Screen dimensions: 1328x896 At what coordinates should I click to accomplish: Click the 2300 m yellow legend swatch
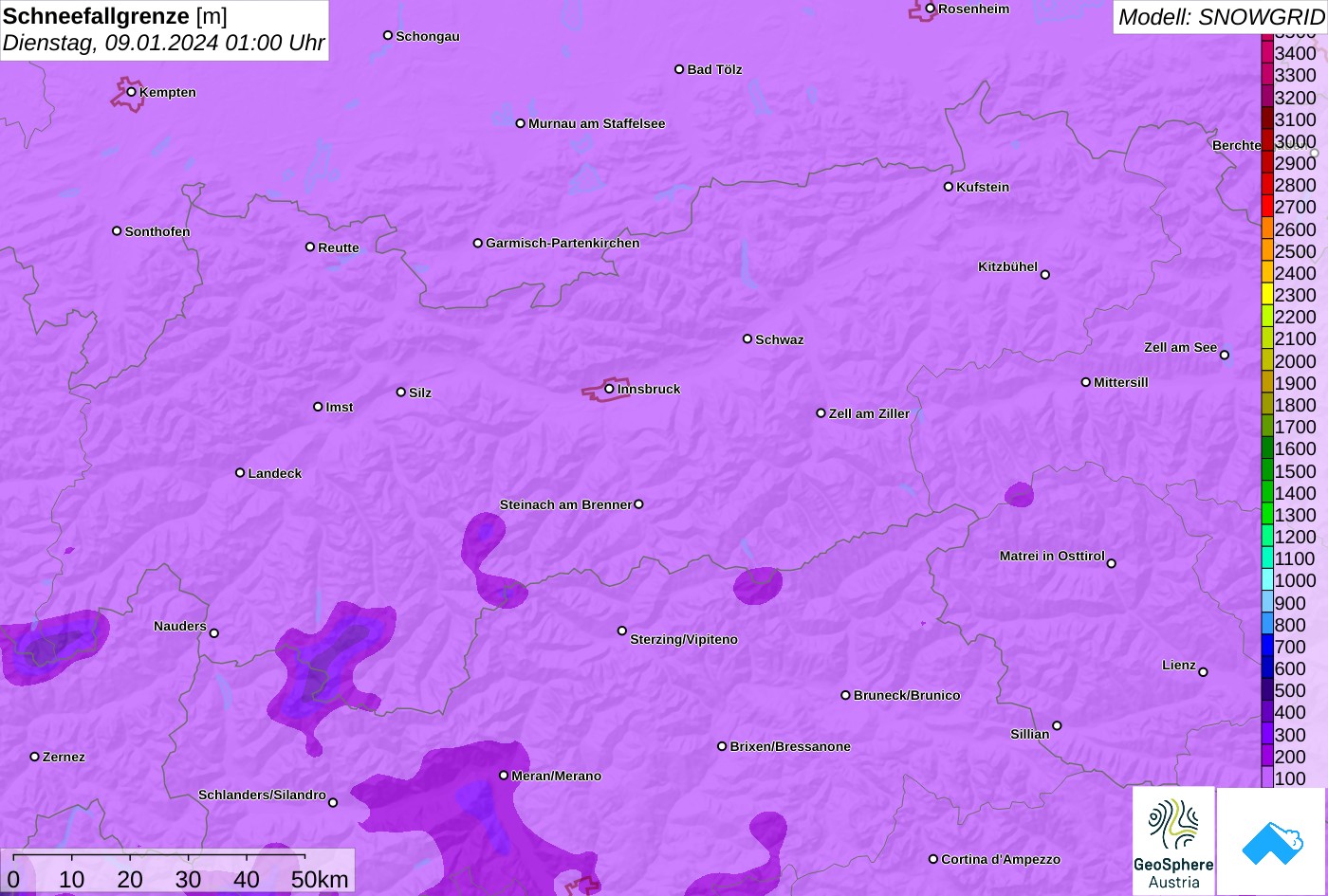coord(1267,295)
